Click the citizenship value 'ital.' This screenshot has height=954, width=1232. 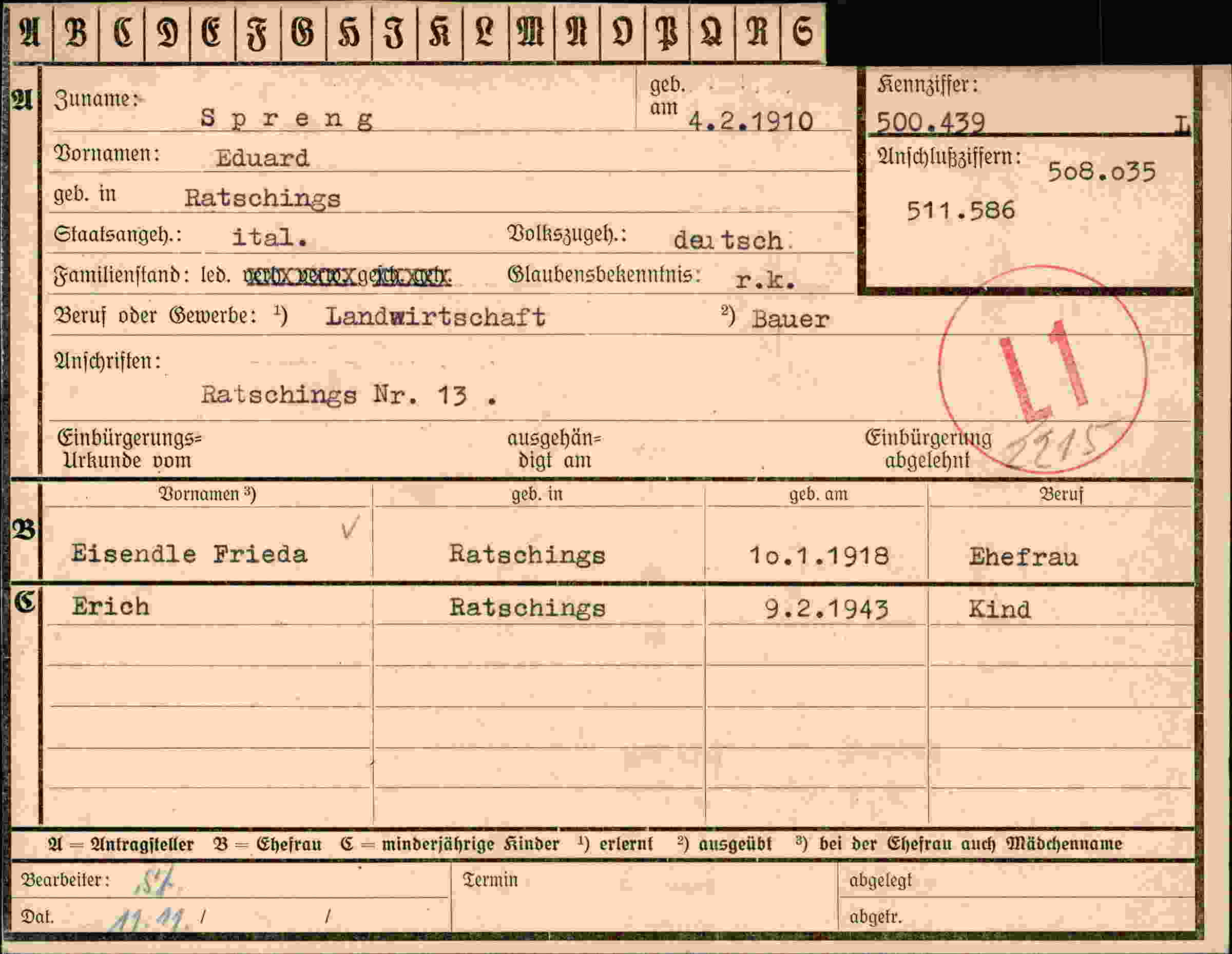269,238
